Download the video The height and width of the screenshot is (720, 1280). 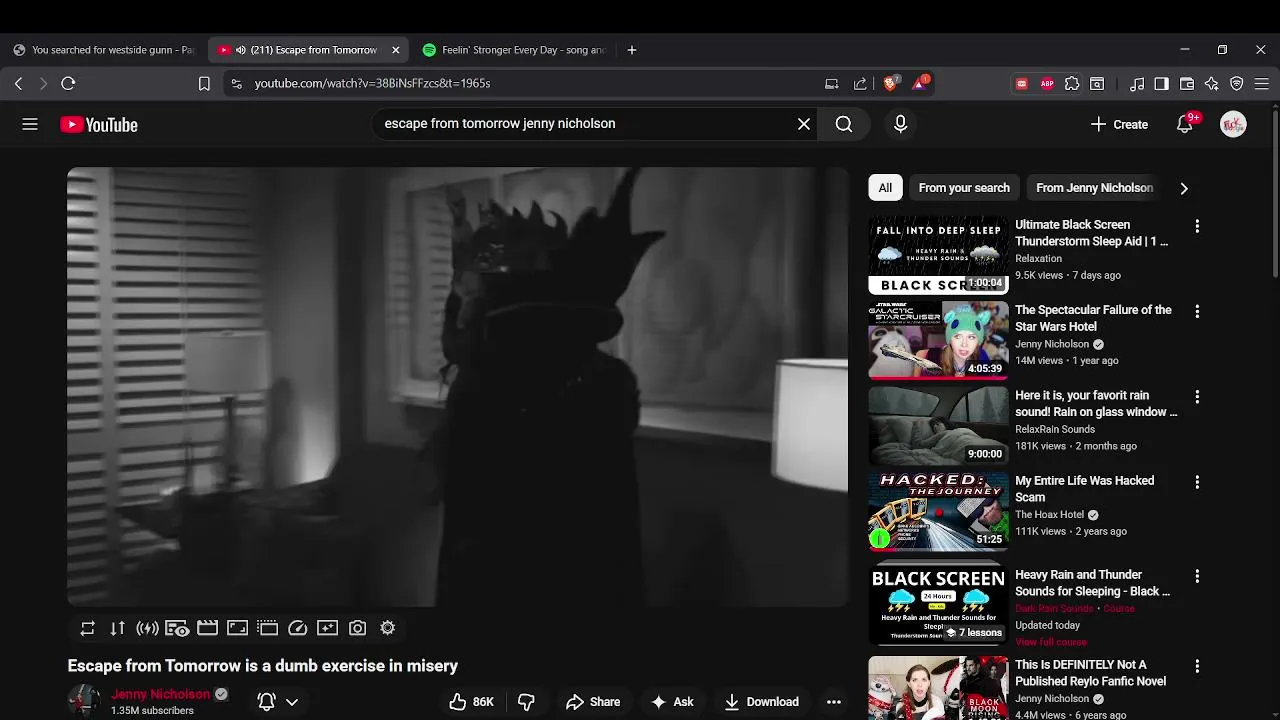click(x=762, y=702)
